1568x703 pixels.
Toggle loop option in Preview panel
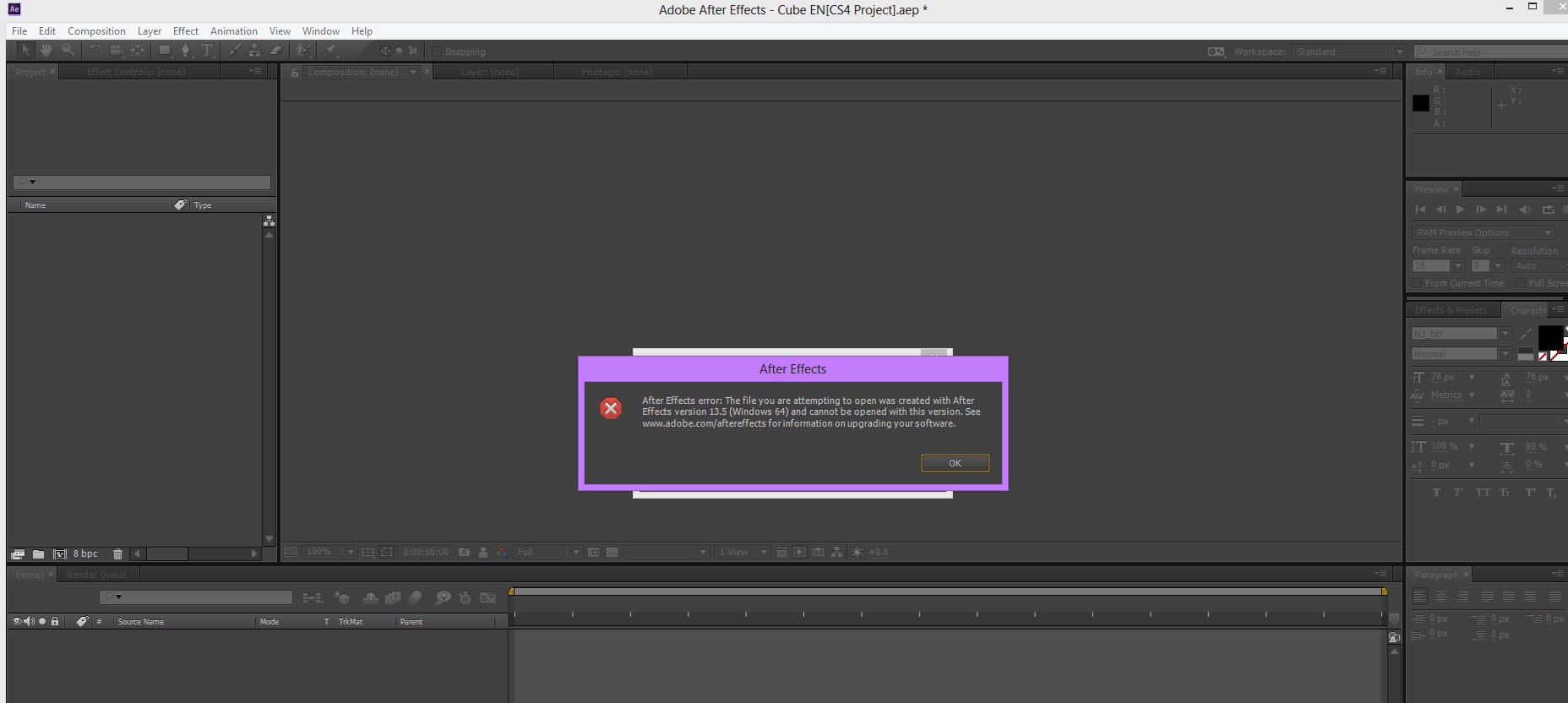click(x=1548, y=210)
